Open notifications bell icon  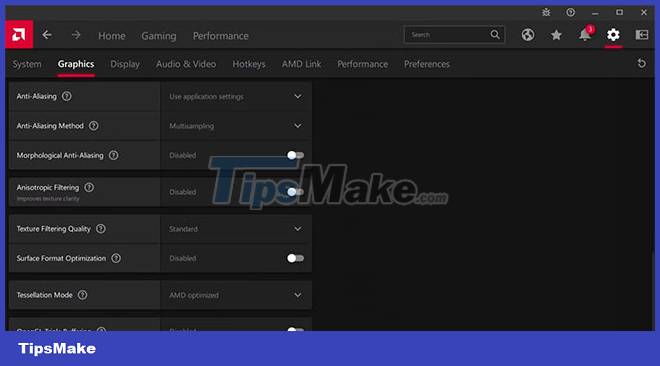pyautogui.click(x=585, y=34)
